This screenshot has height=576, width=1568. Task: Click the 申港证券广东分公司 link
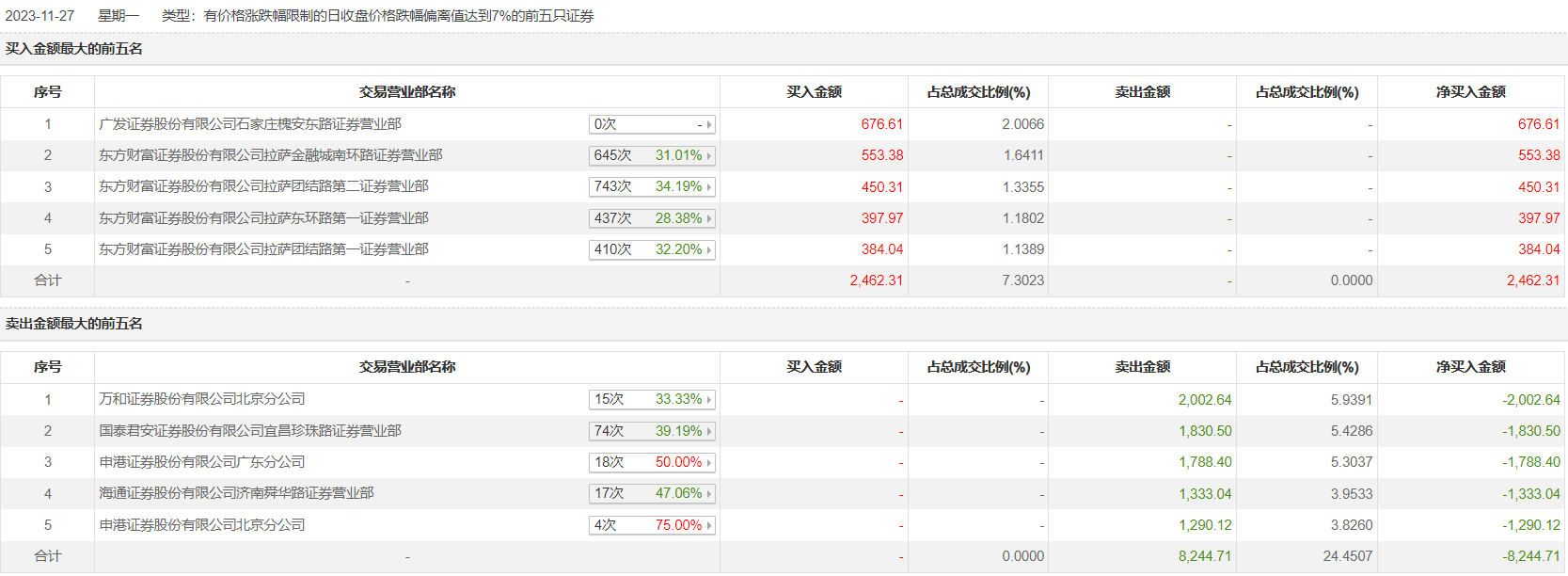(202, 462)
